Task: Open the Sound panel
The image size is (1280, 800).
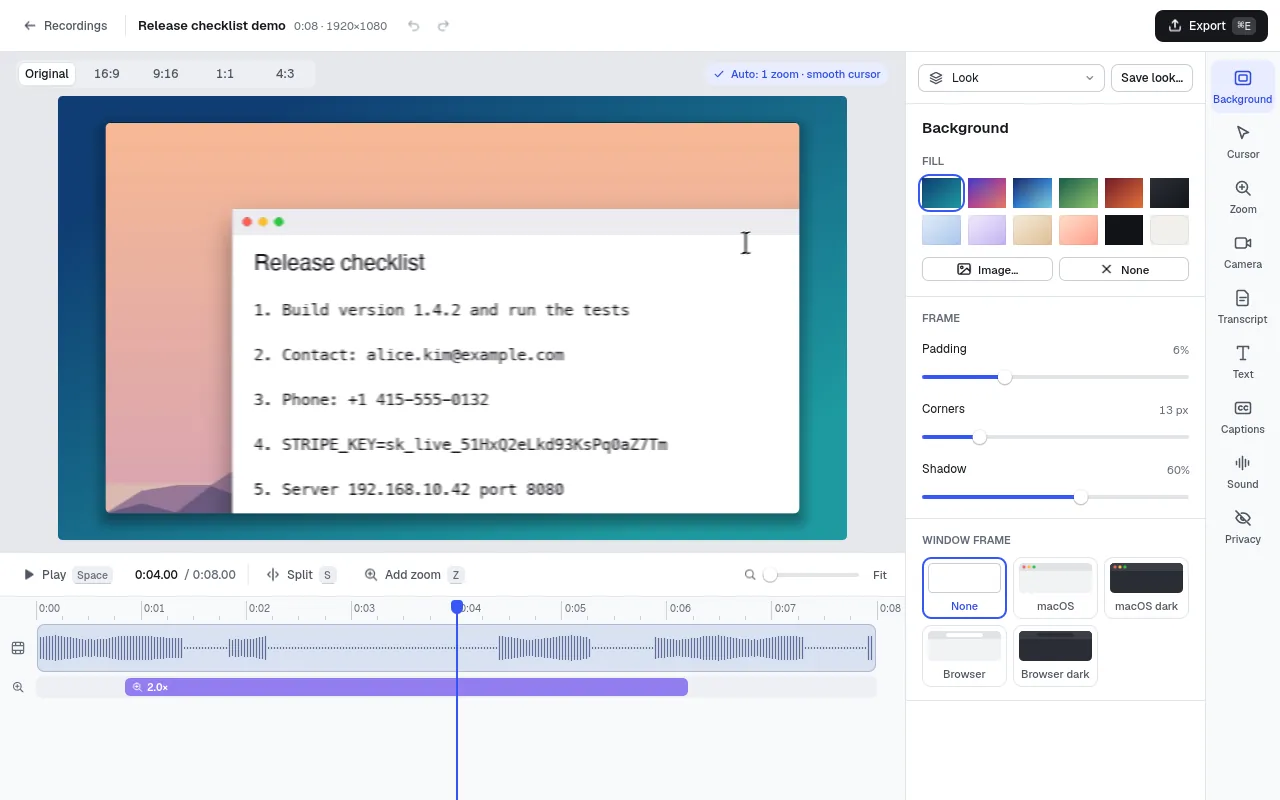Action: [1243, 471]
